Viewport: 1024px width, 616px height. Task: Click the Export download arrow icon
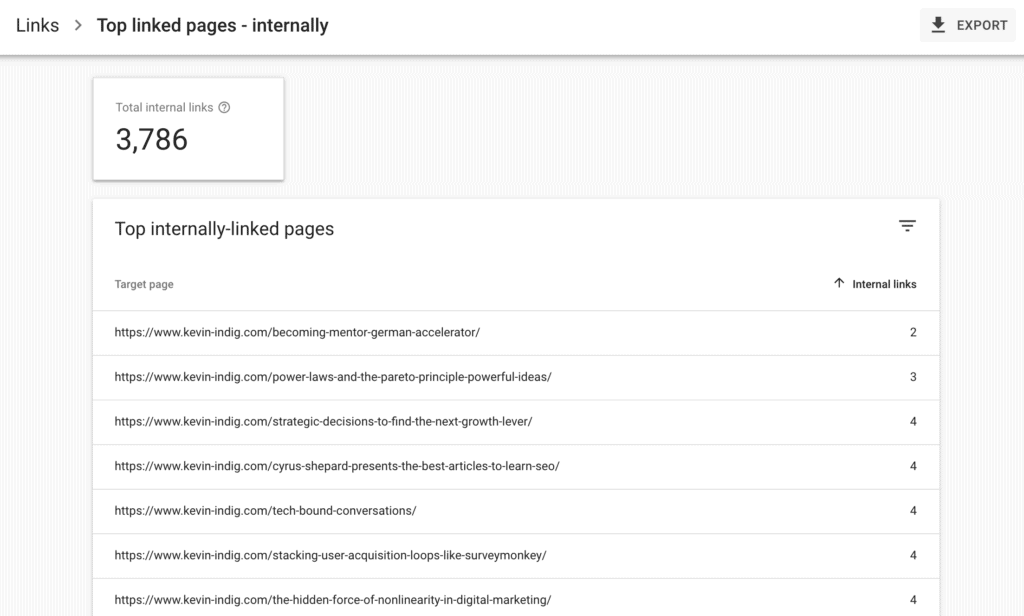click(938, 26)
